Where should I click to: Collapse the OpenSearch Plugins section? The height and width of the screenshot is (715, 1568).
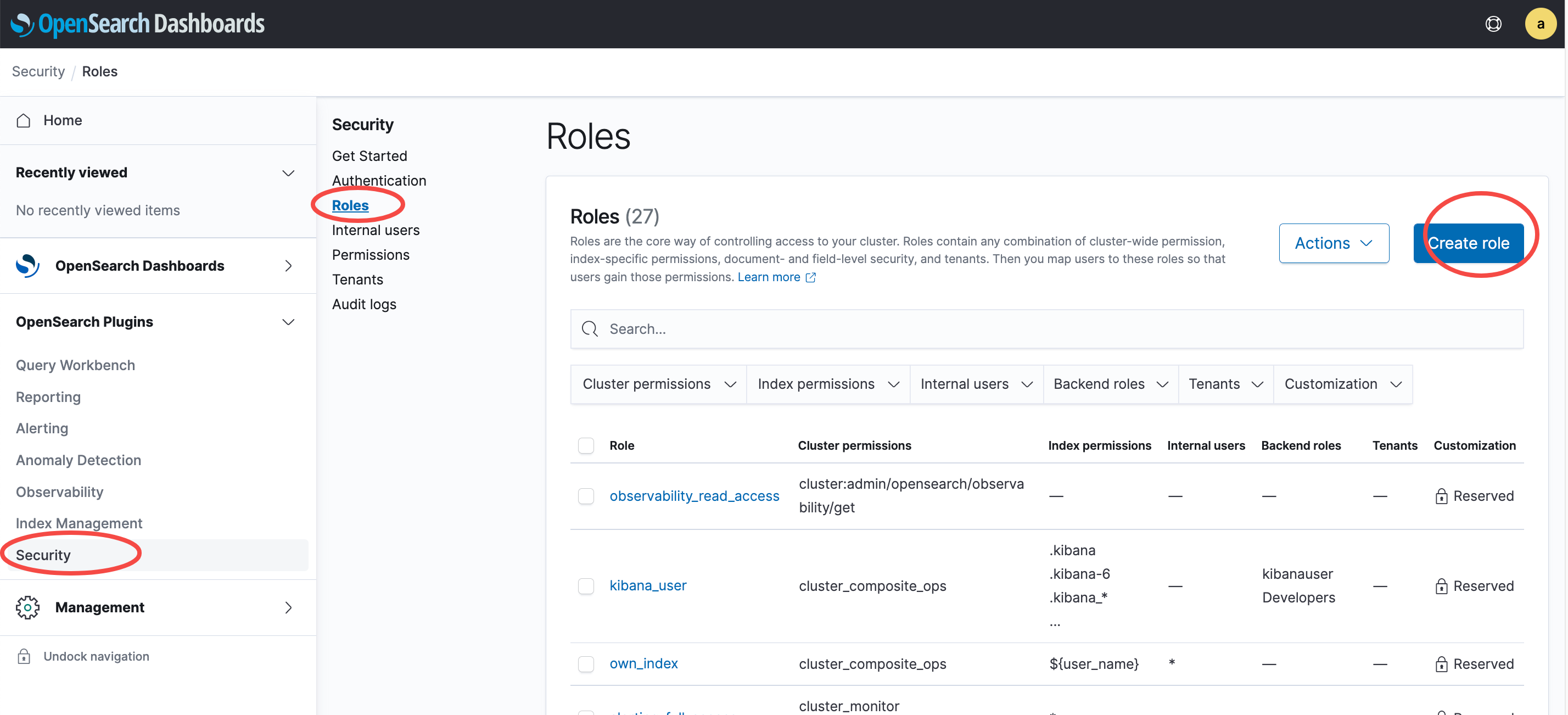pyautogui.click(x=289, y=322)
